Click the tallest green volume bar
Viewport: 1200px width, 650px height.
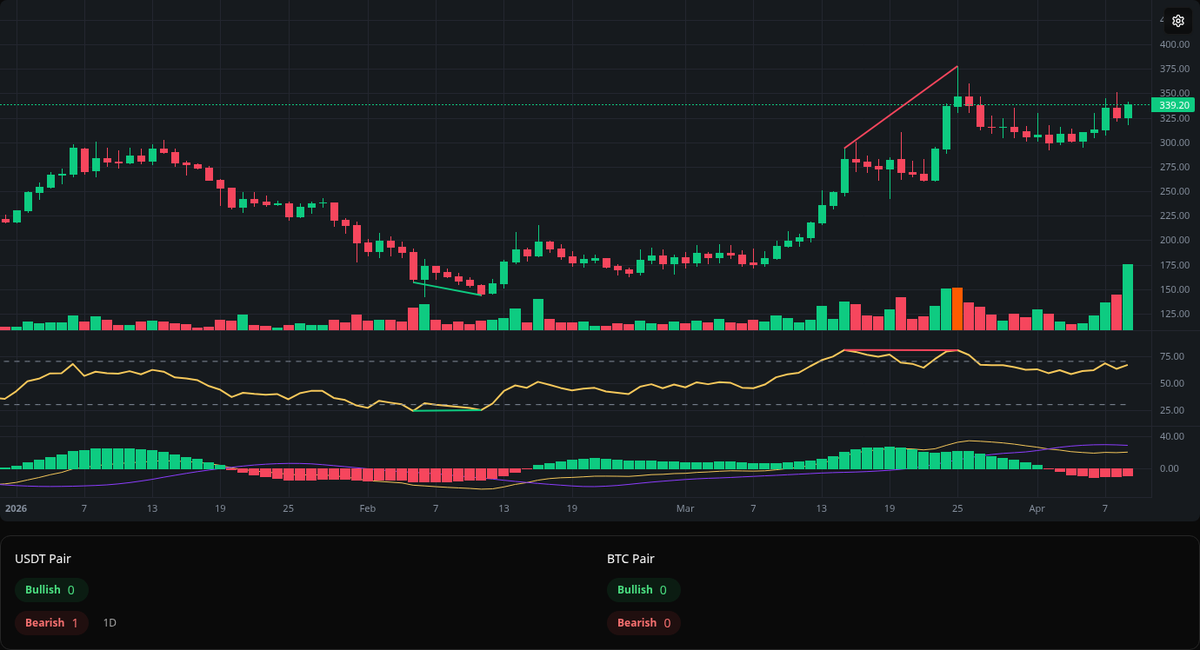(x=1128, y=297)
